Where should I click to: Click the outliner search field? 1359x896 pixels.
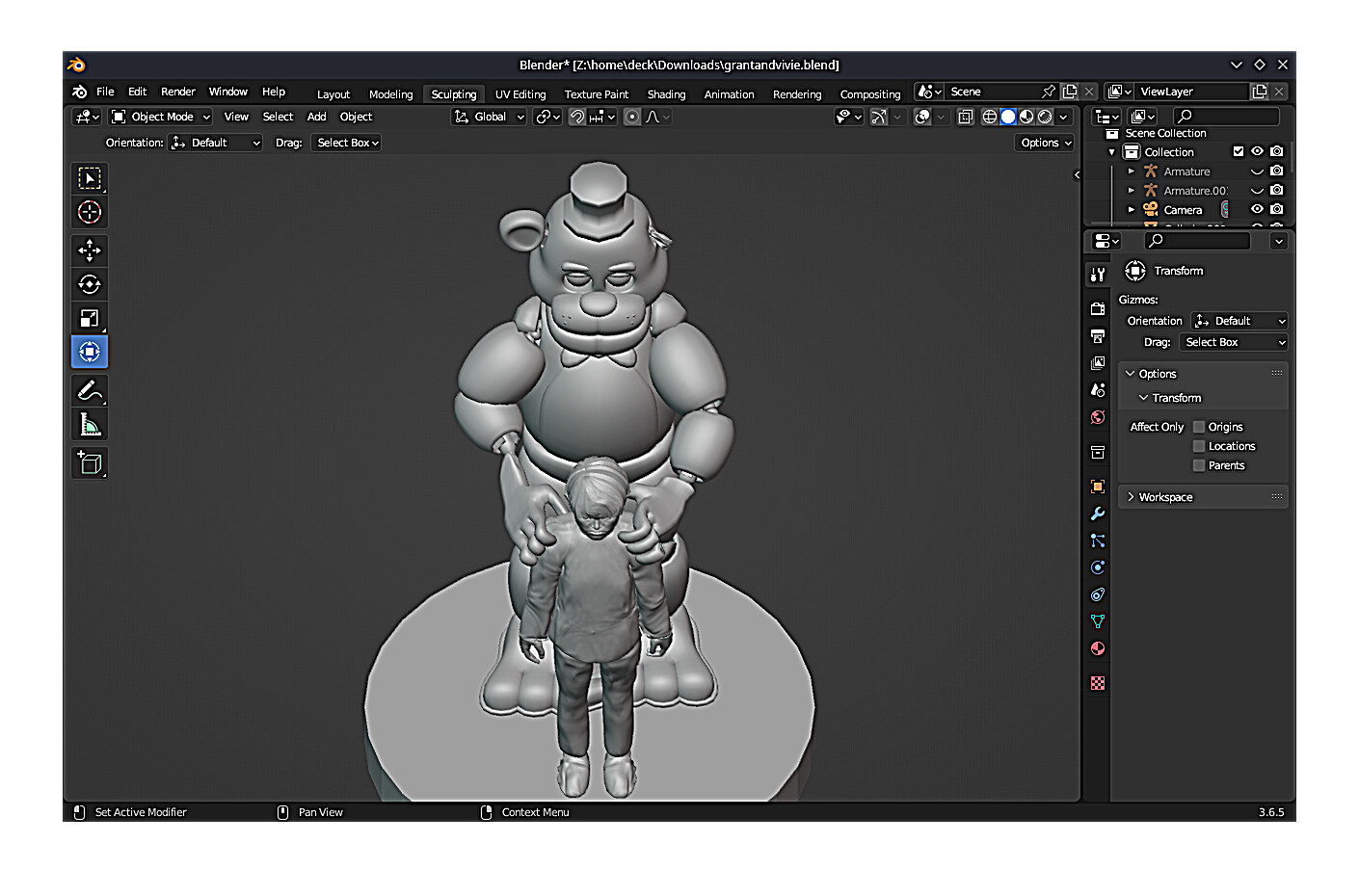click(1226, 117)
